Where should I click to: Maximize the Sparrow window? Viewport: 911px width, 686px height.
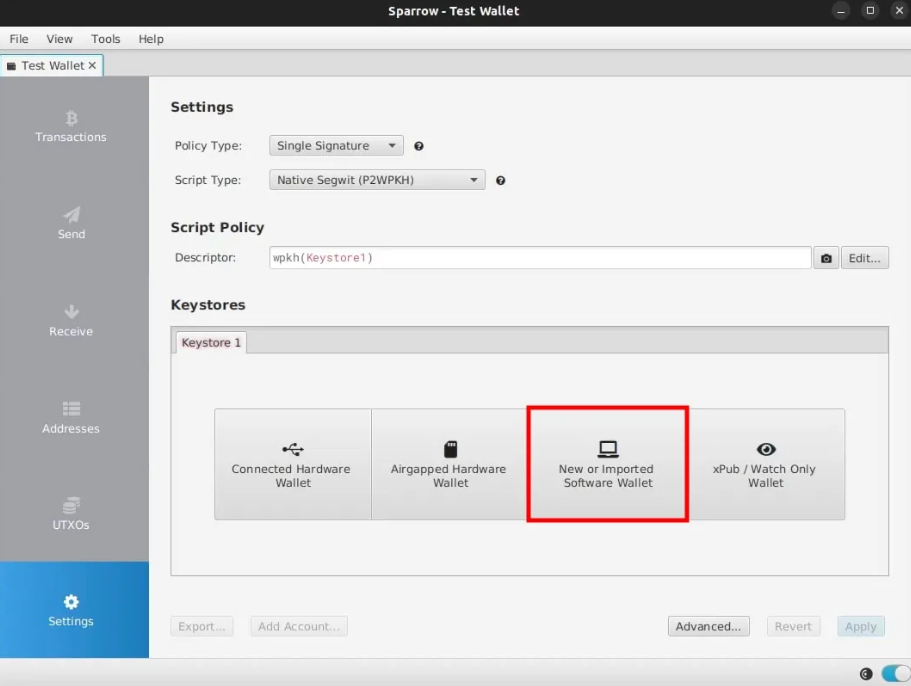click(x=870, y=11)
